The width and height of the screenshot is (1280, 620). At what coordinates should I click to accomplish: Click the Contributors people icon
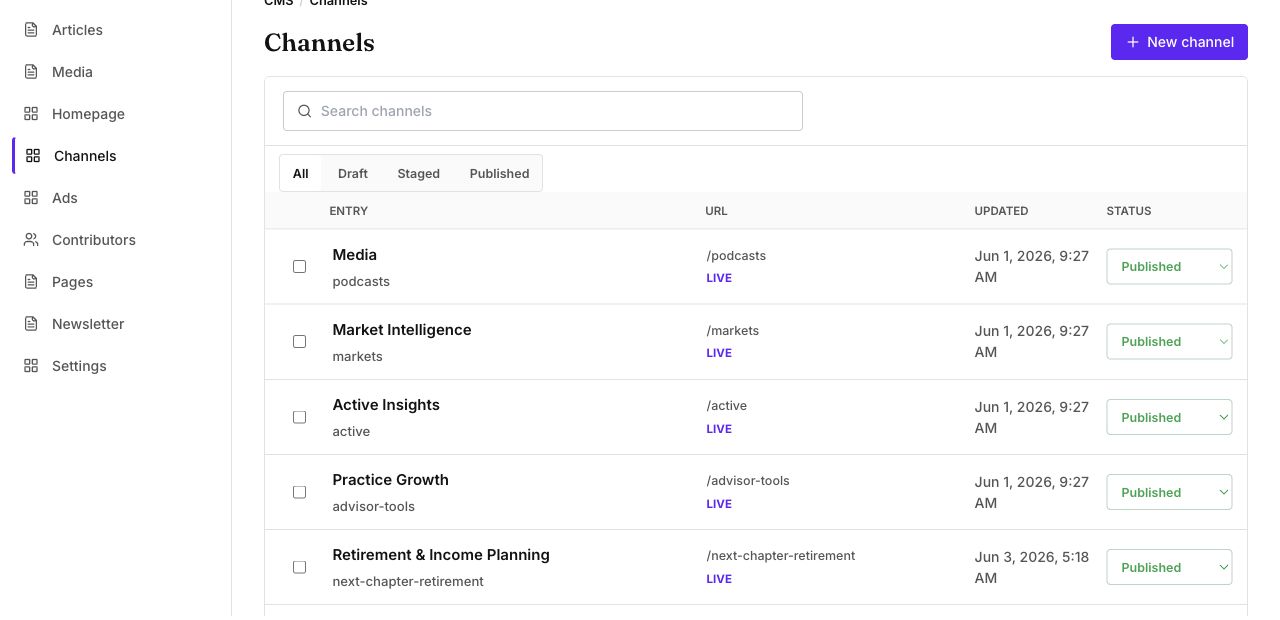pos(31,240)
